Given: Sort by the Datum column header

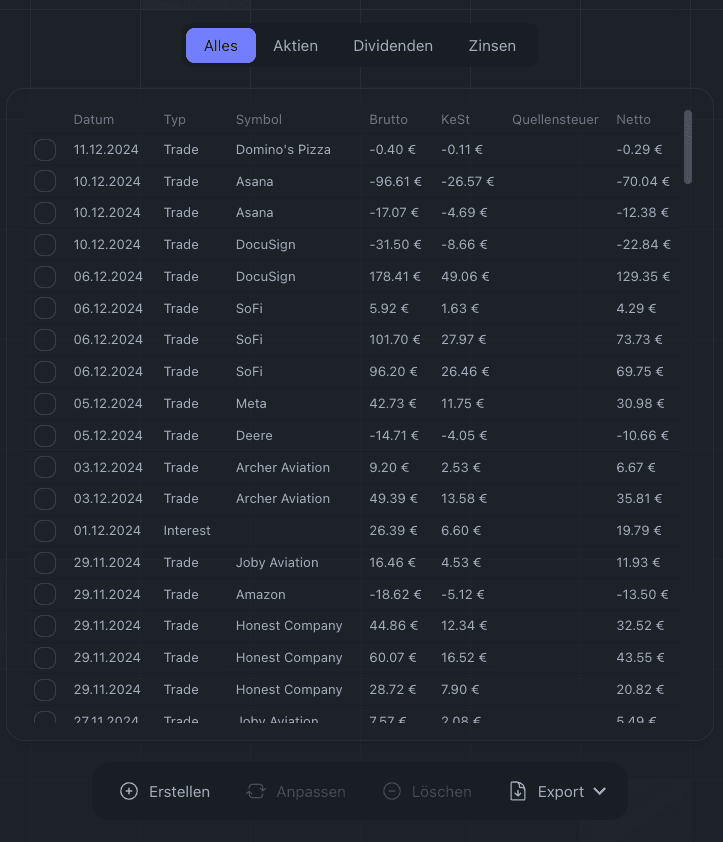Looking at the screenshot, I should pos(93,120).
